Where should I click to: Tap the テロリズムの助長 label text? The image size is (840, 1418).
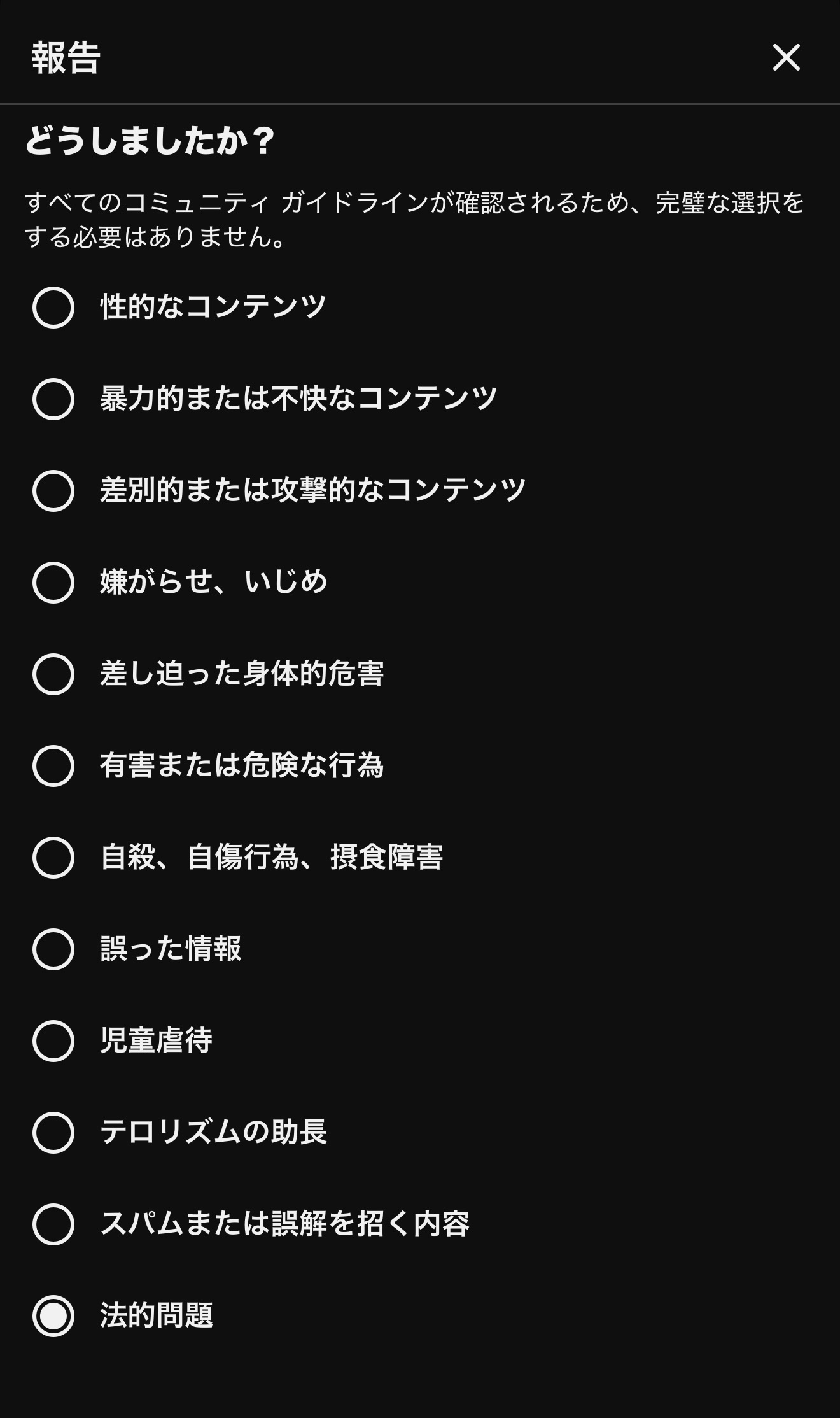pyautogui.click(x=214, y=1132)
